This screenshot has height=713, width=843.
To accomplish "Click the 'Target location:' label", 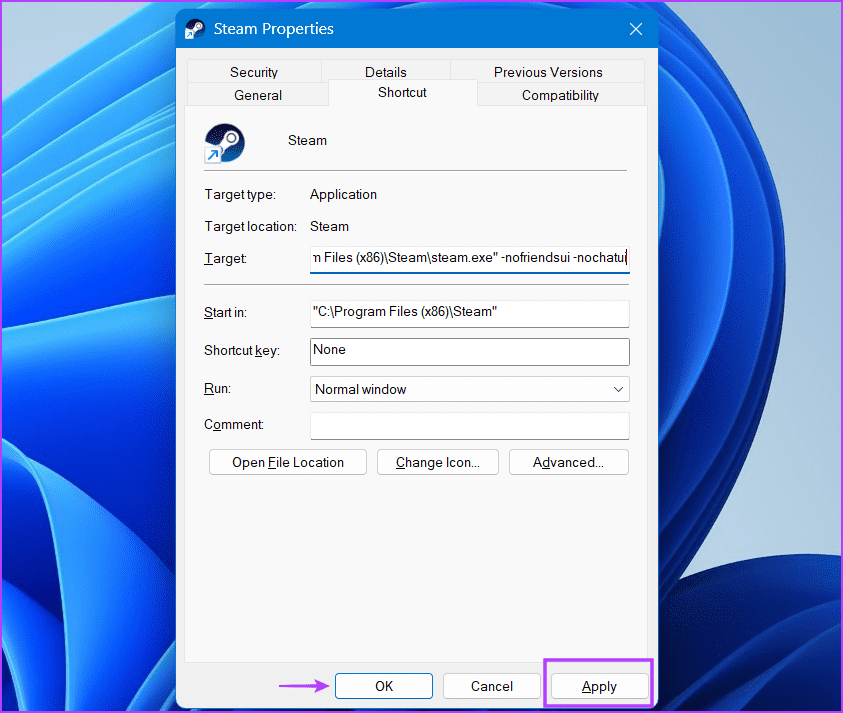I will (250, 226).
